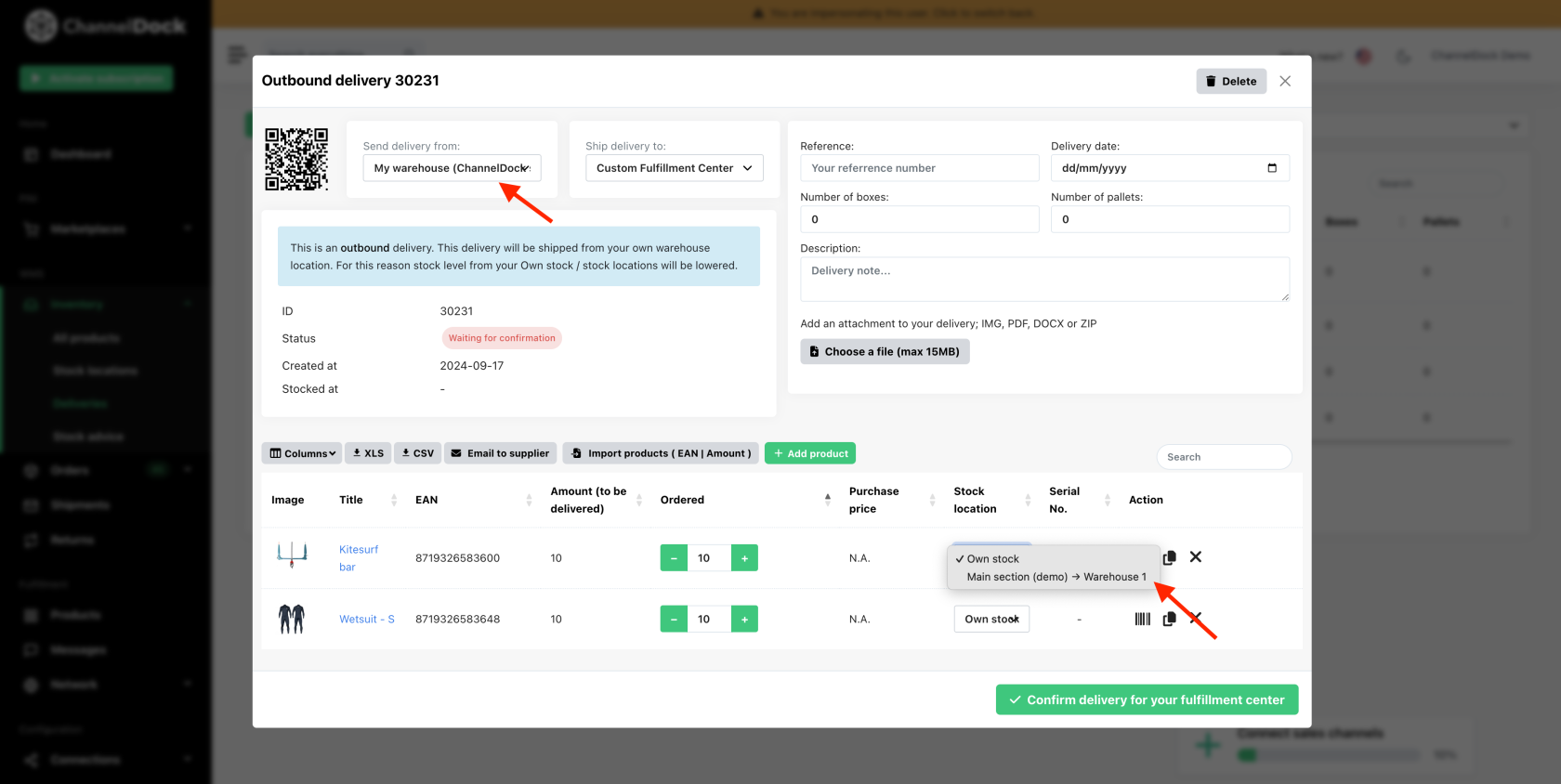Screen dimensions: 1561x784
Task: Focus the Reference input field
Action: click(920, 168)
